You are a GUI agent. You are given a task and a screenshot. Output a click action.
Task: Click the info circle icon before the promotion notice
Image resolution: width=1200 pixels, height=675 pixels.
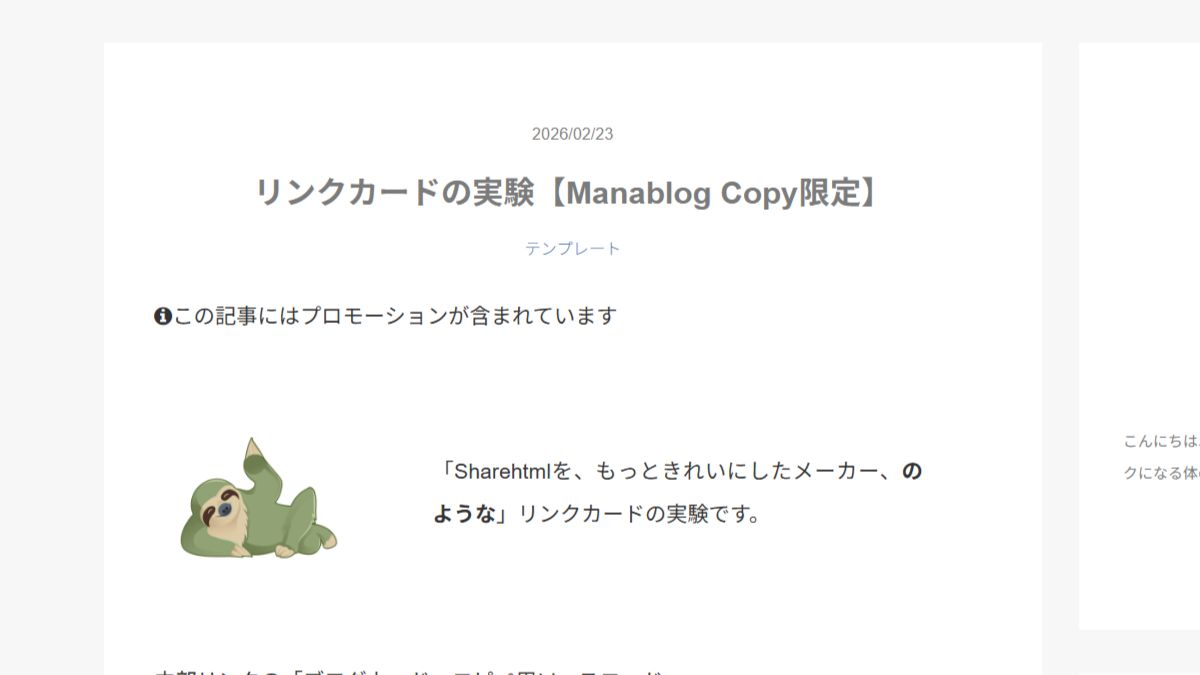[x=163, y=317]
